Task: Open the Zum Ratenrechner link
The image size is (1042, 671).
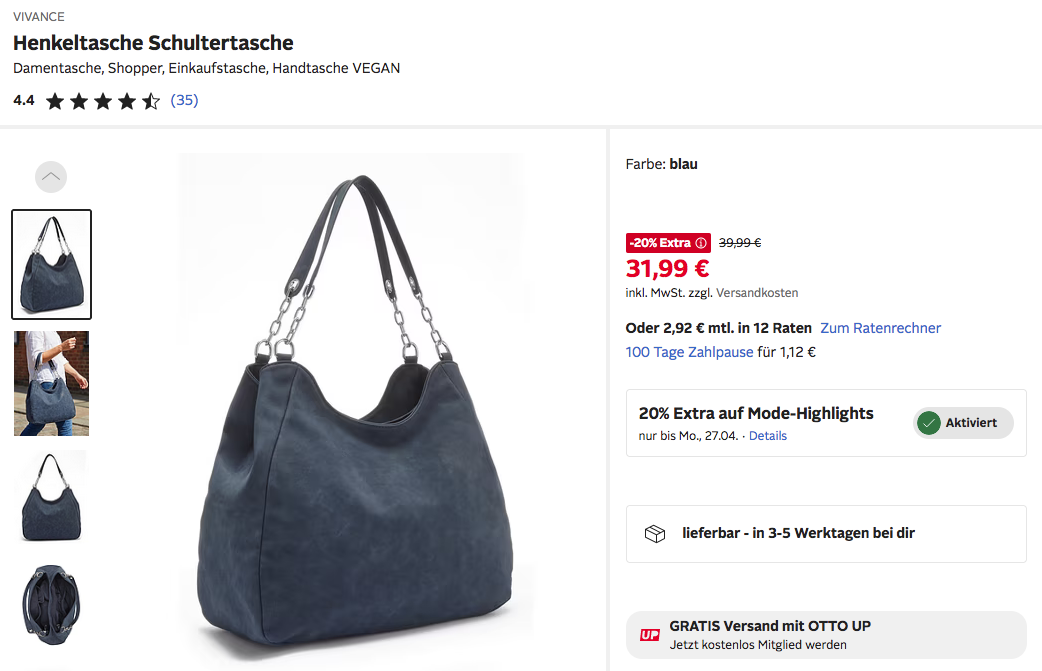Action: 880,328
